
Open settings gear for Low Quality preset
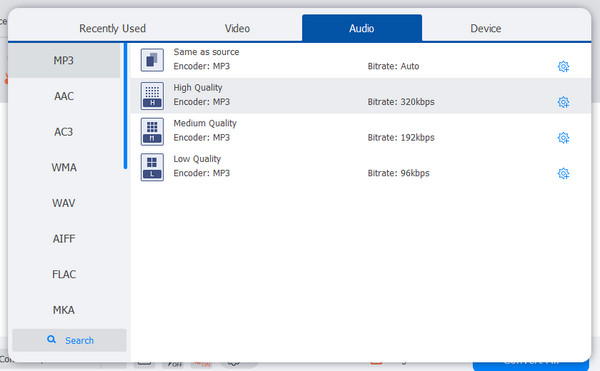coord(563,173)
